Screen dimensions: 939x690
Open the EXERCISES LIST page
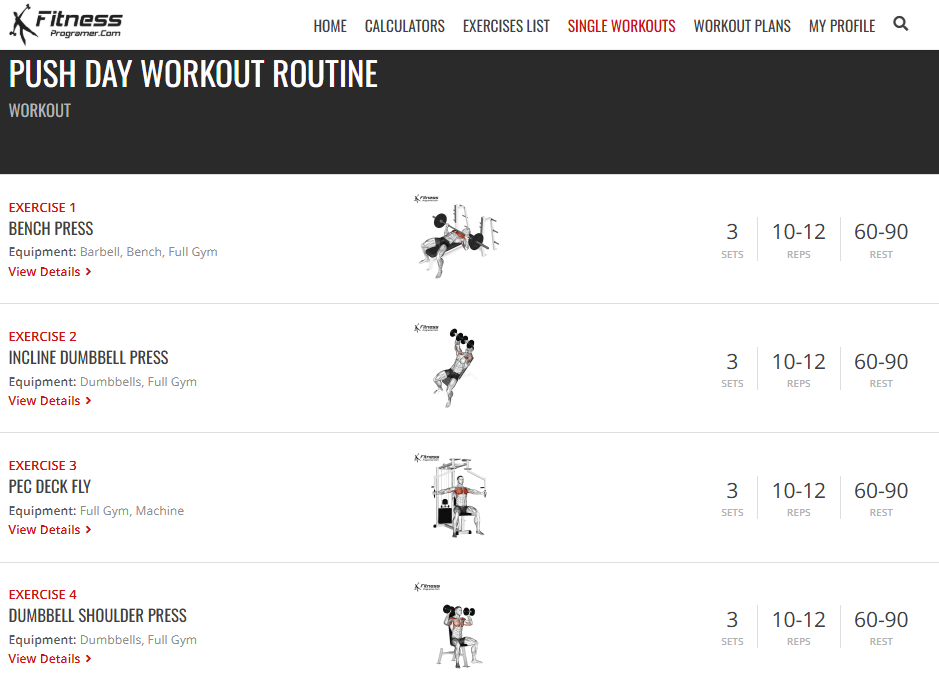point(506,26)
